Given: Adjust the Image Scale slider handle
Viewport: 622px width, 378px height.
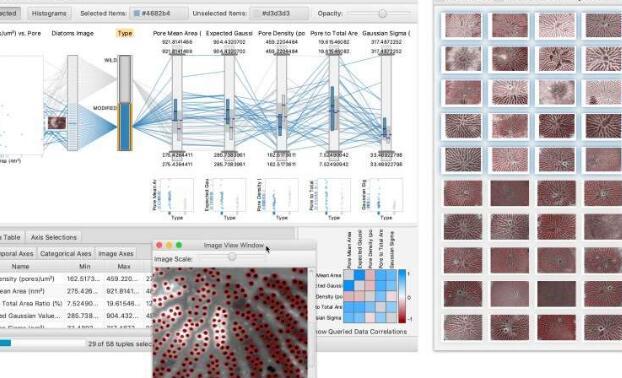Looking at the screenshot, I should coord(232,257).
